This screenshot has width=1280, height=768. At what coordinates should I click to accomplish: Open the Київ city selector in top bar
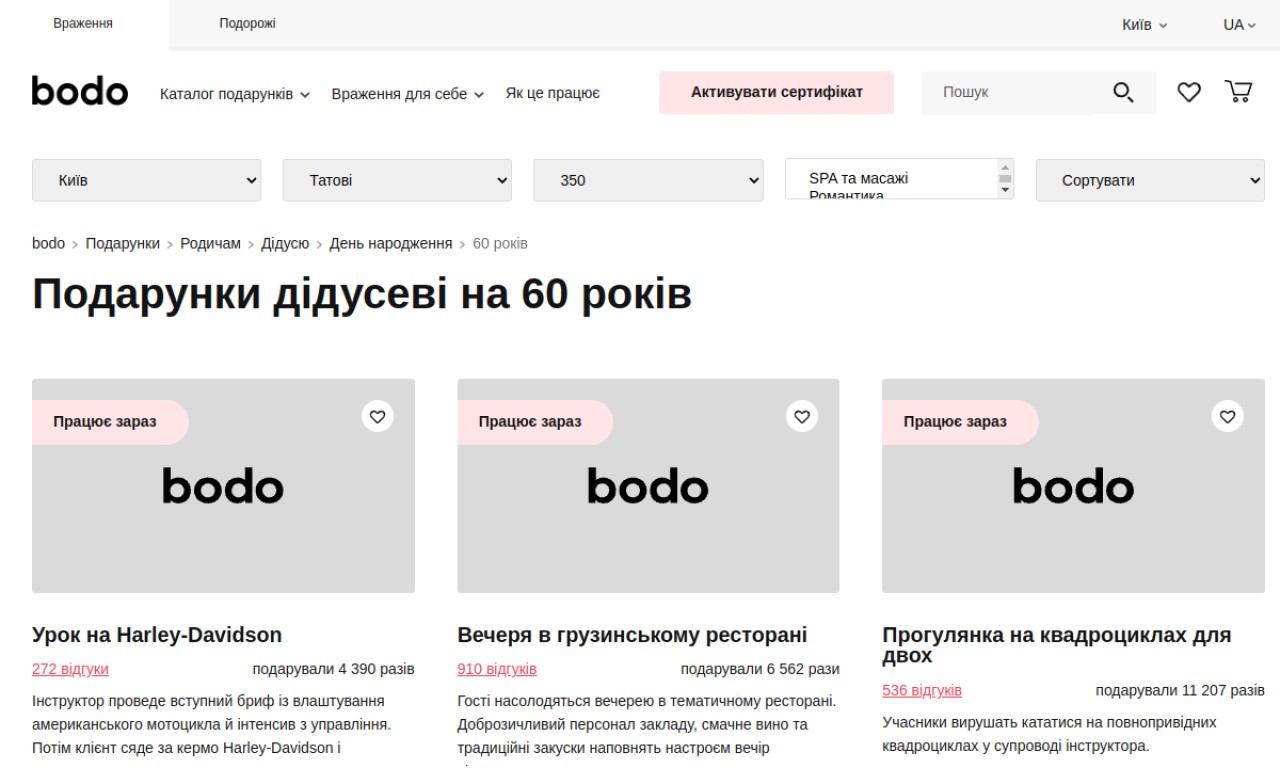(1144, 25)
